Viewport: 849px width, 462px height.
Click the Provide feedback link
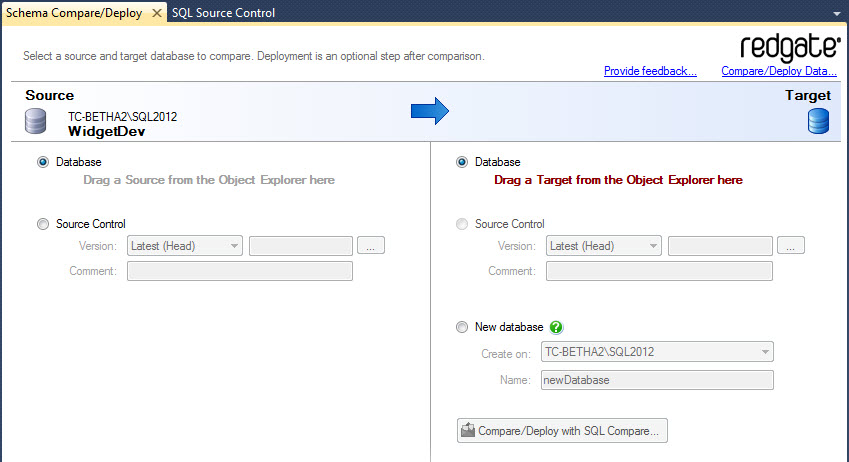click(x=650, y=71)
